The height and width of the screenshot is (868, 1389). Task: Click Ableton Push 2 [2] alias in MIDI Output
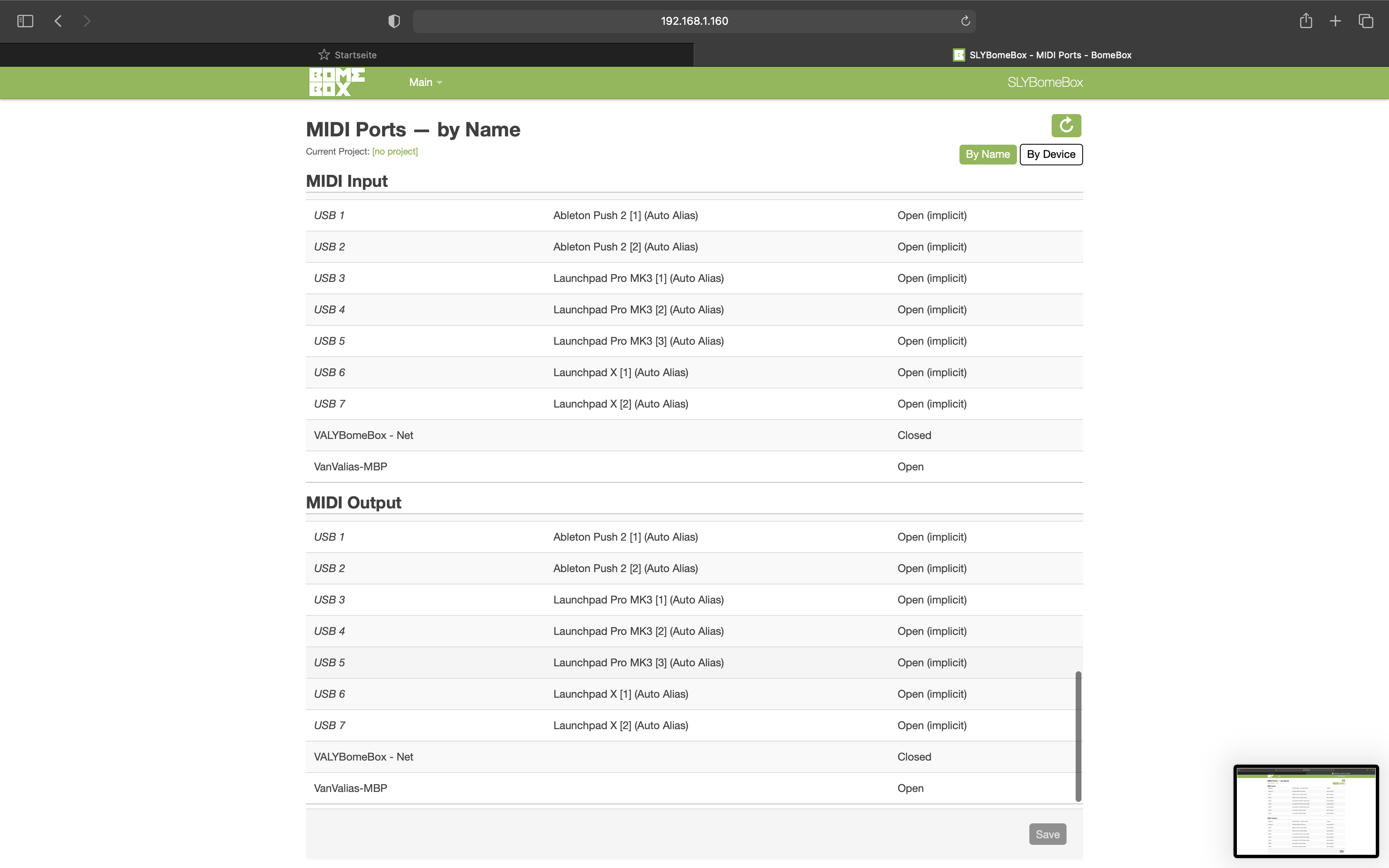pos(625,568)
